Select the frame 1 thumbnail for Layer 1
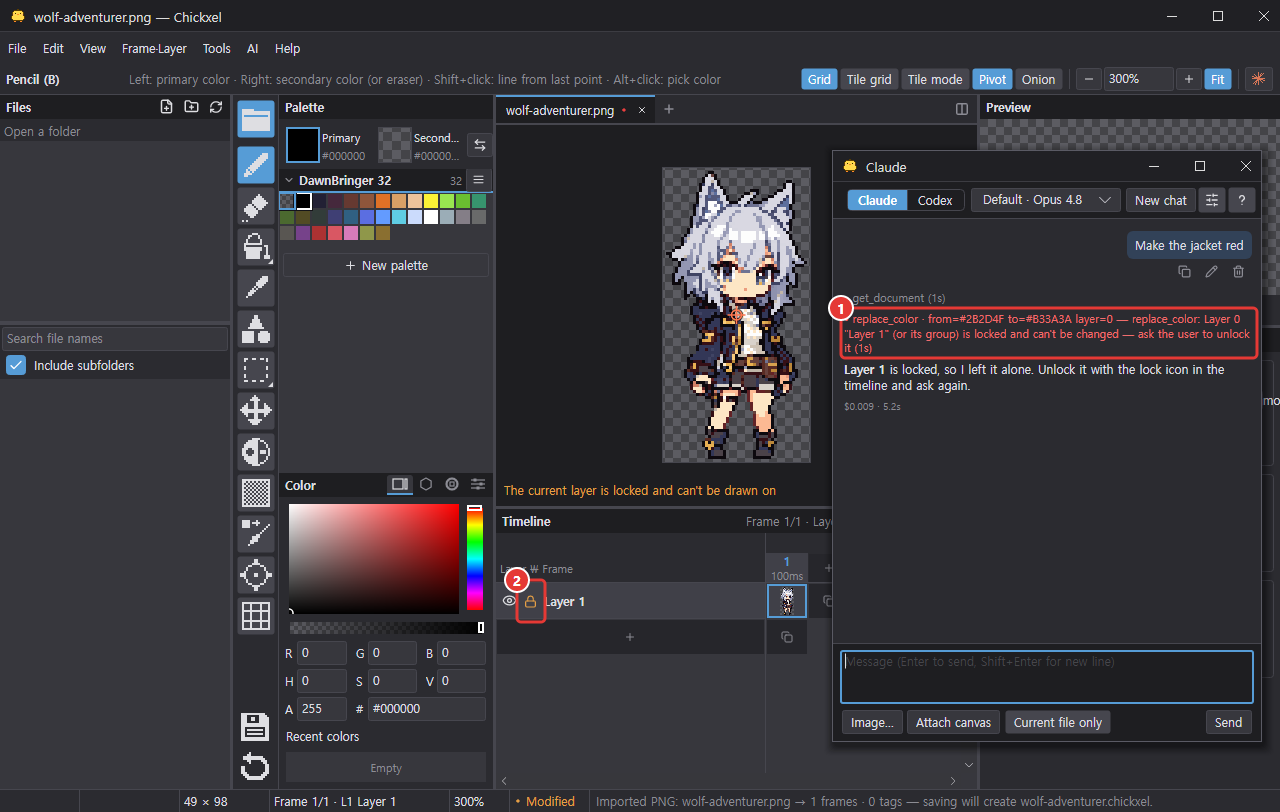Viewport: 1280px width, 812px height. tap(787, 601)
